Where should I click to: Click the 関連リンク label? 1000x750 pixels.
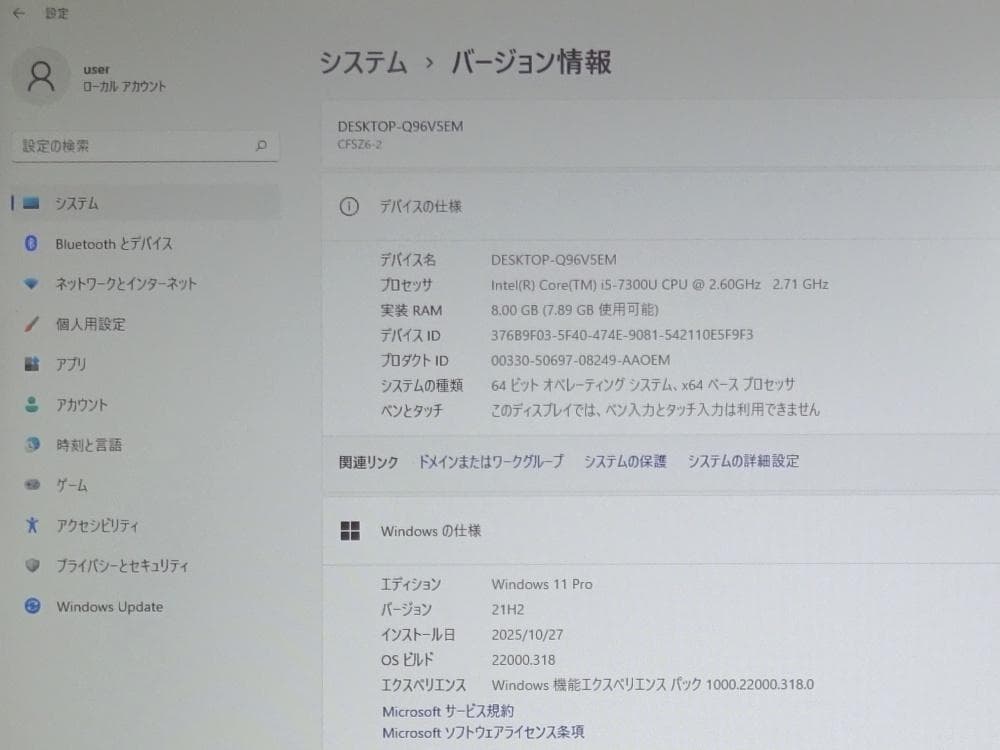368,462
